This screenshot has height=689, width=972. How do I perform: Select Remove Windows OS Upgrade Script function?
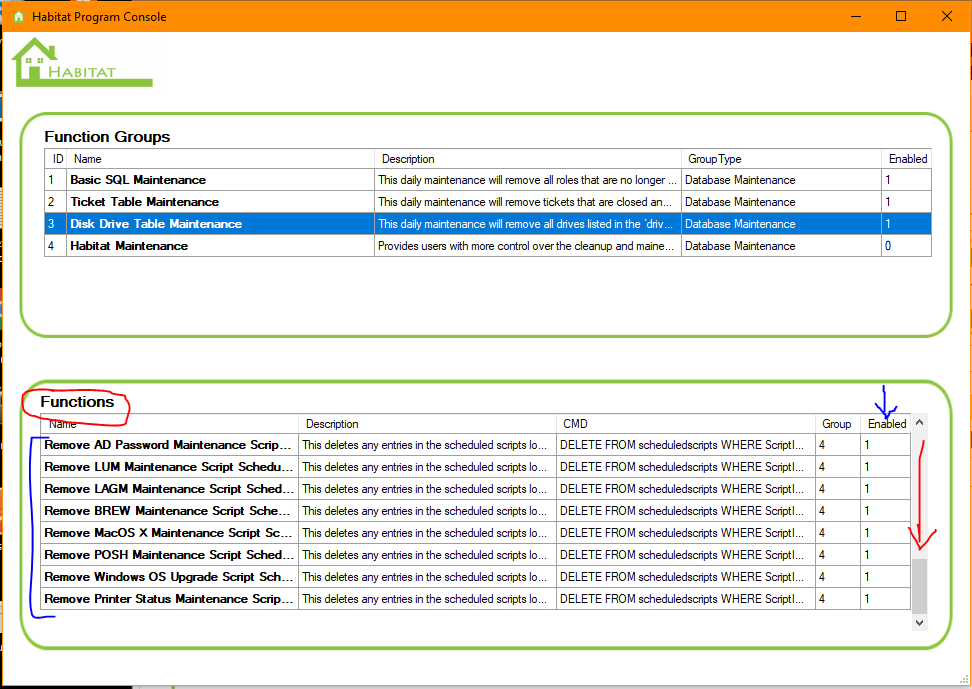(169, 577)
